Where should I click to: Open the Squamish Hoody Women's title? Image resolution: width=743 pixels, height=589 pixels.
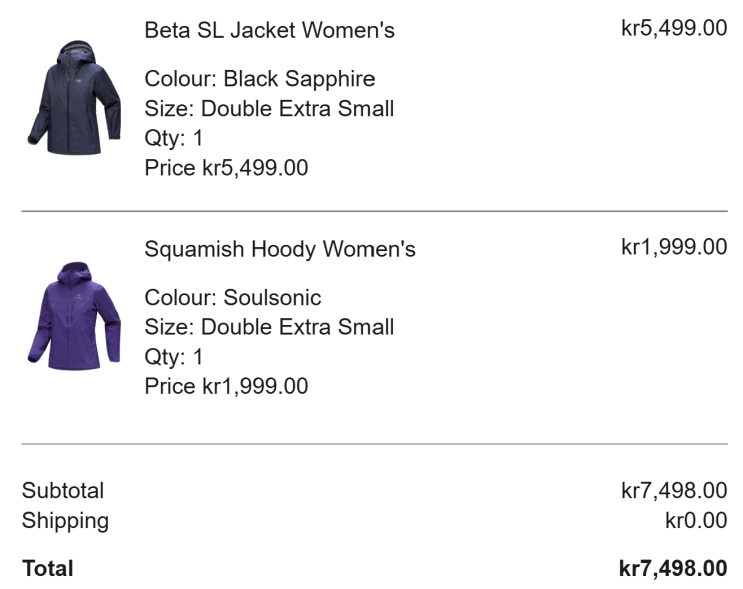click(x=280, y=249)
